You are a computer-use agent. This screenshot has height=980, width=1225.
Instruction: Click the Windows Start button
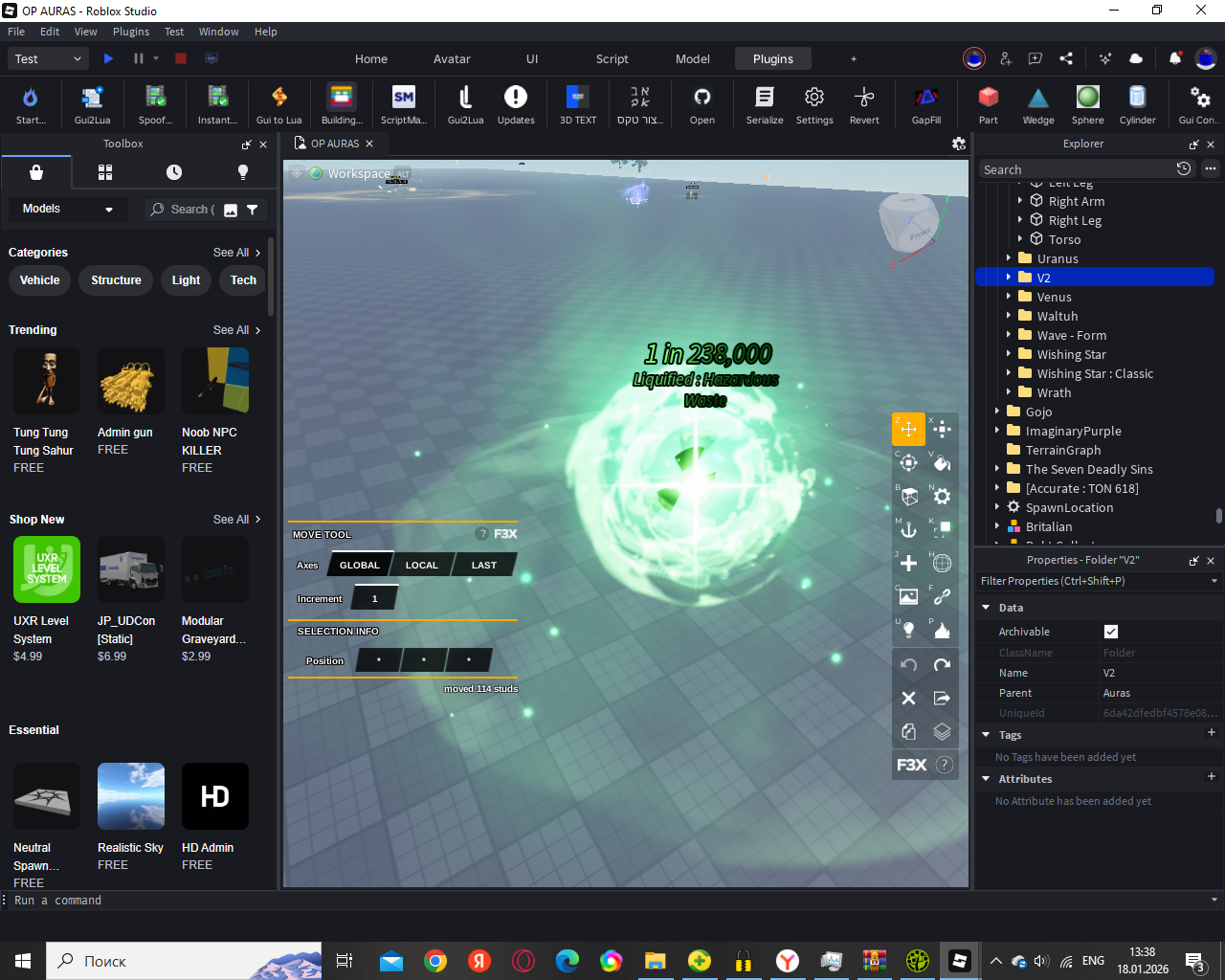pos(23,961)
